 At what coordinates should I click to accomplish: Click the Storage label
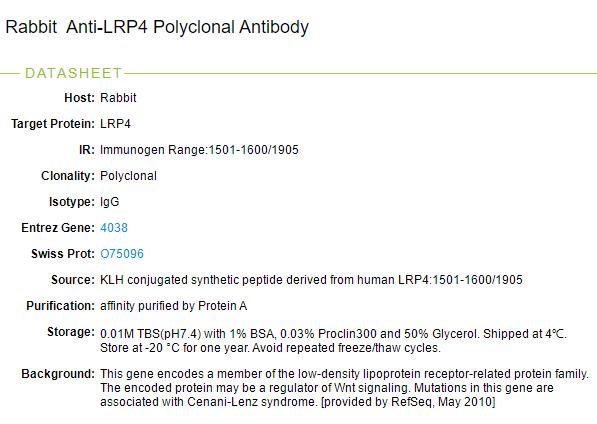tap(71, 332)
